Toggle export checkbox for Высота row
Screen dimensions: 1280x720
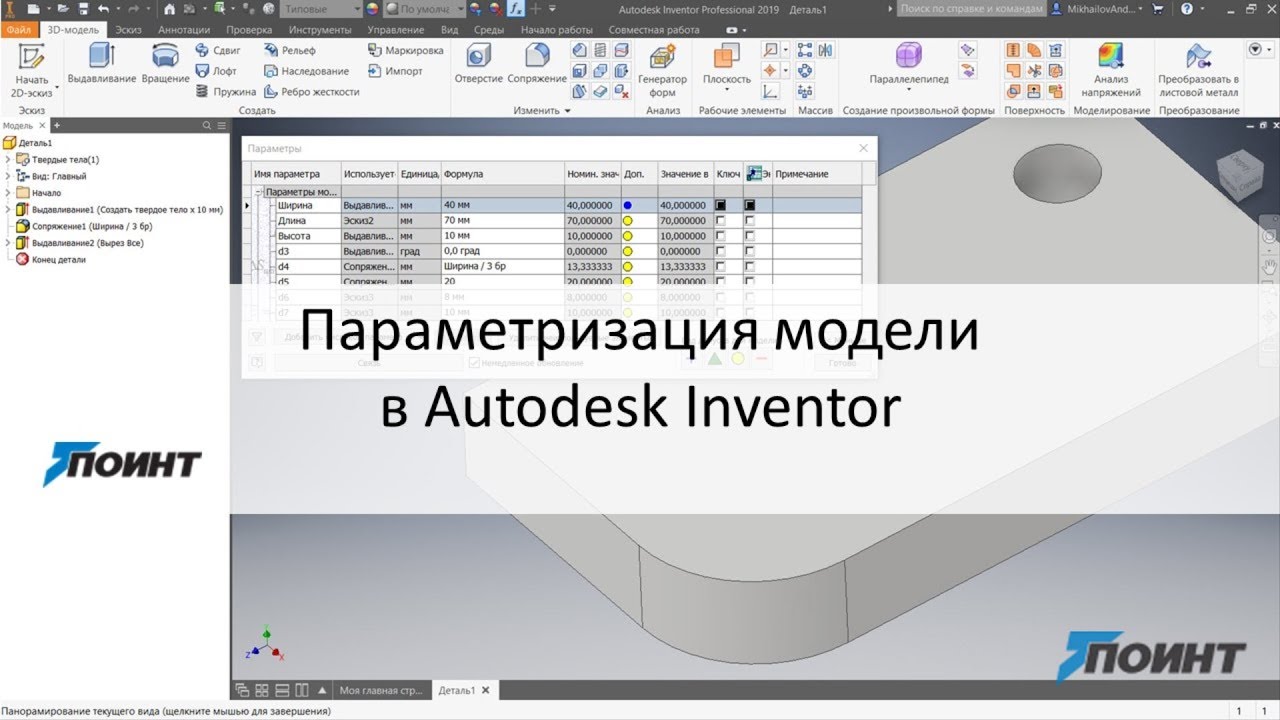(x=750, y=236)
